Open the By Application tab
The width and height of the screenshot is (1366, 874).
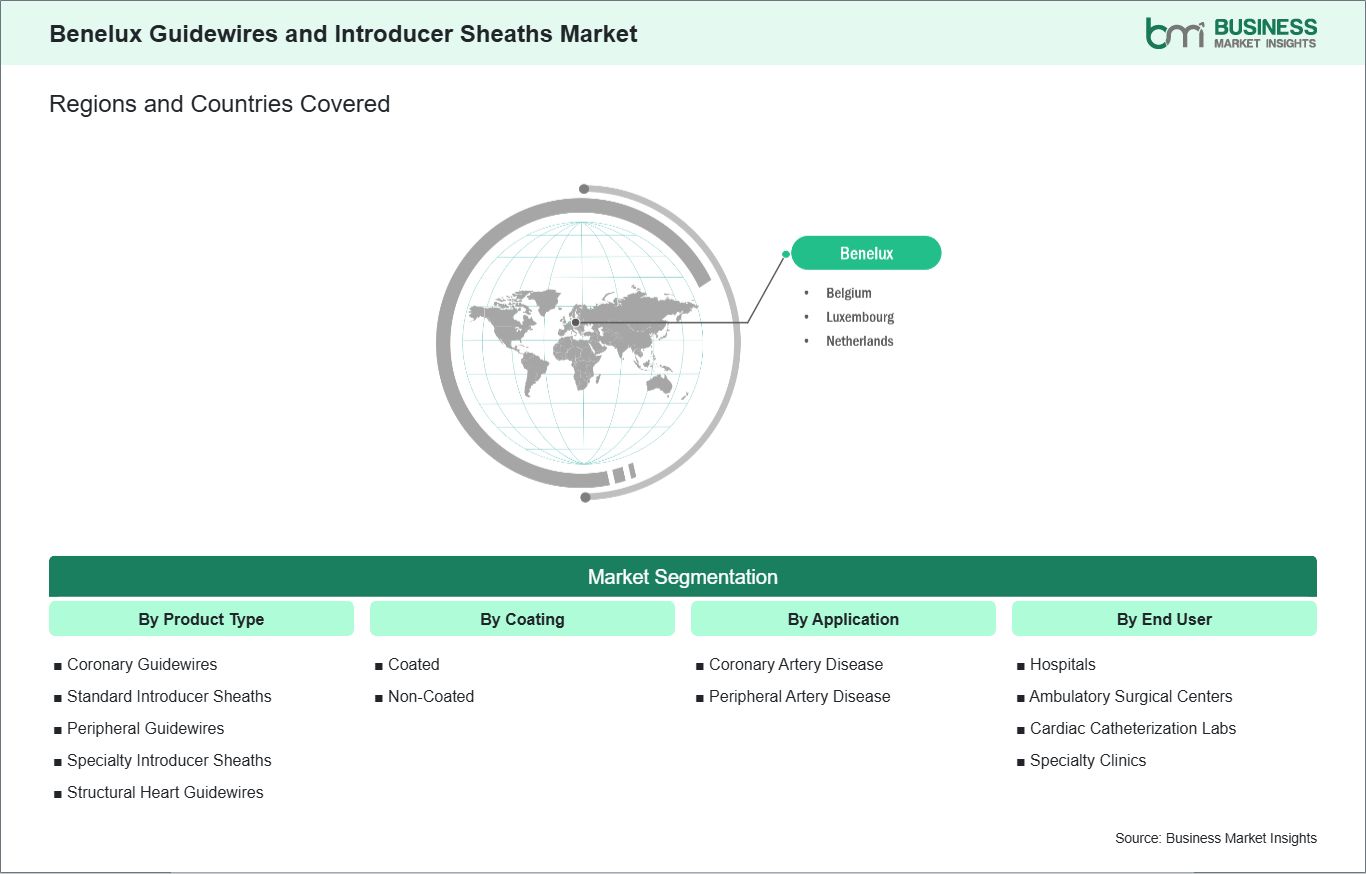point(843,619)
